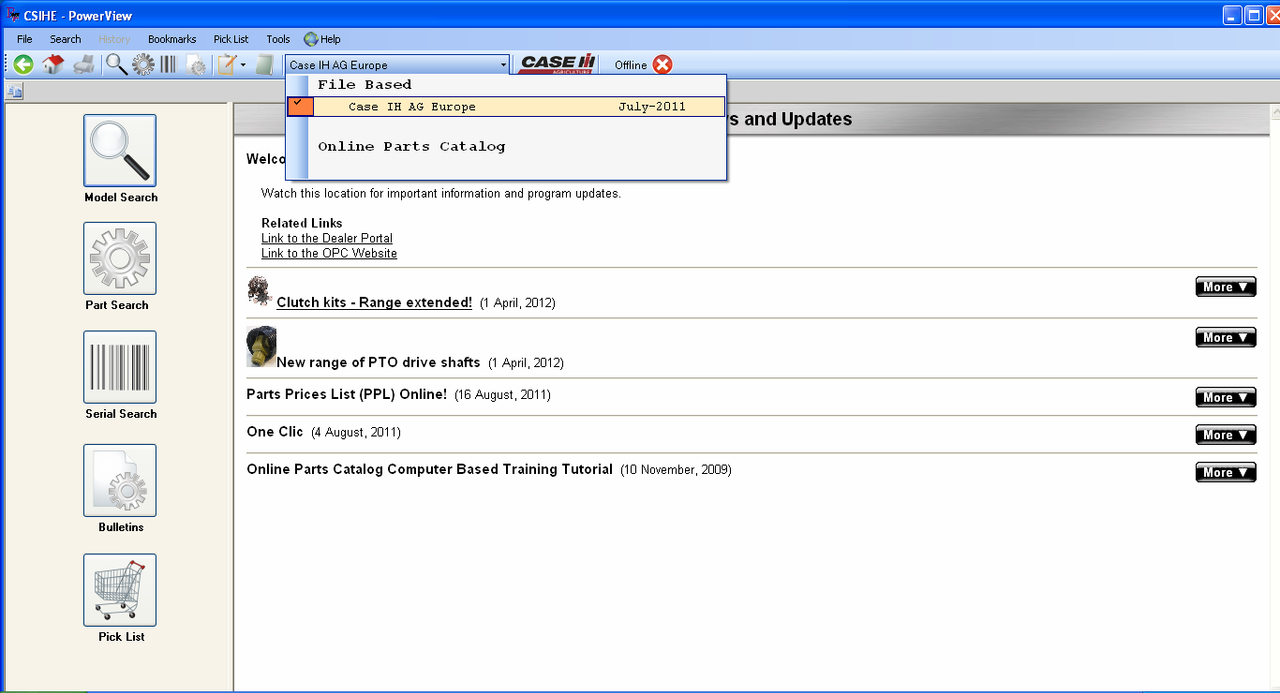Go back with the green arrow icon

23,65
